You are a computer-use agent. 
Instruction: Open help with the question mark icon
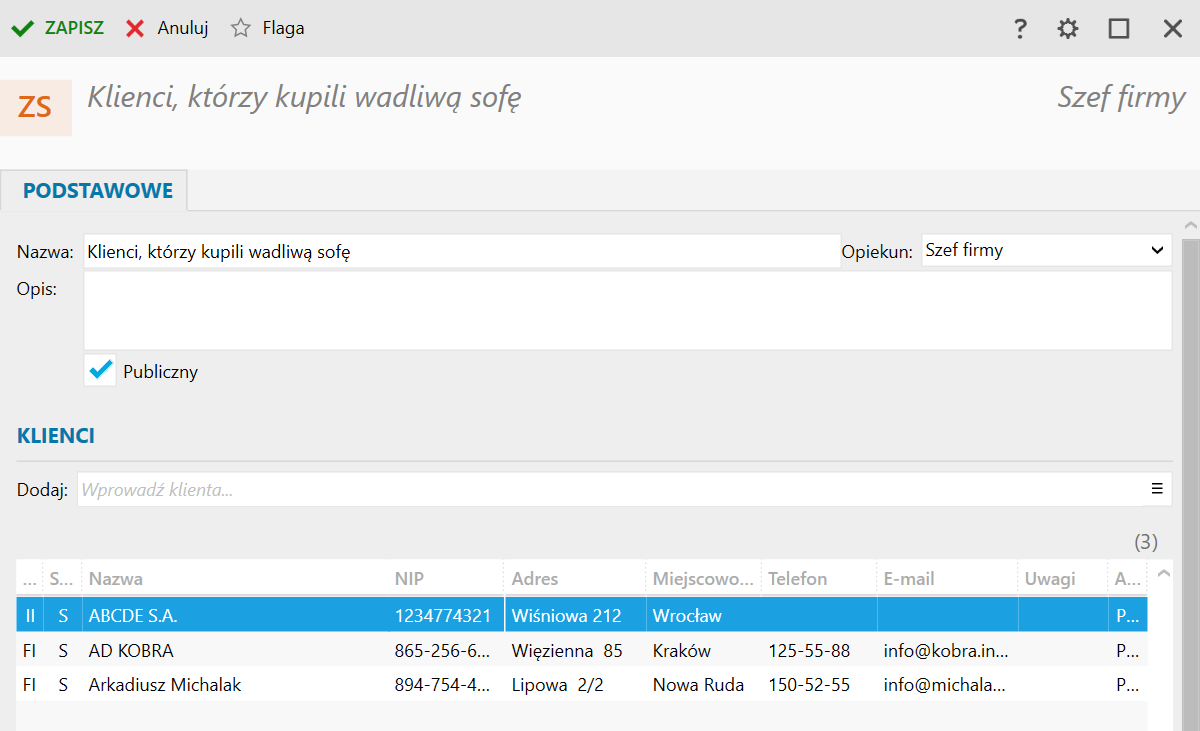[1020, 29]
